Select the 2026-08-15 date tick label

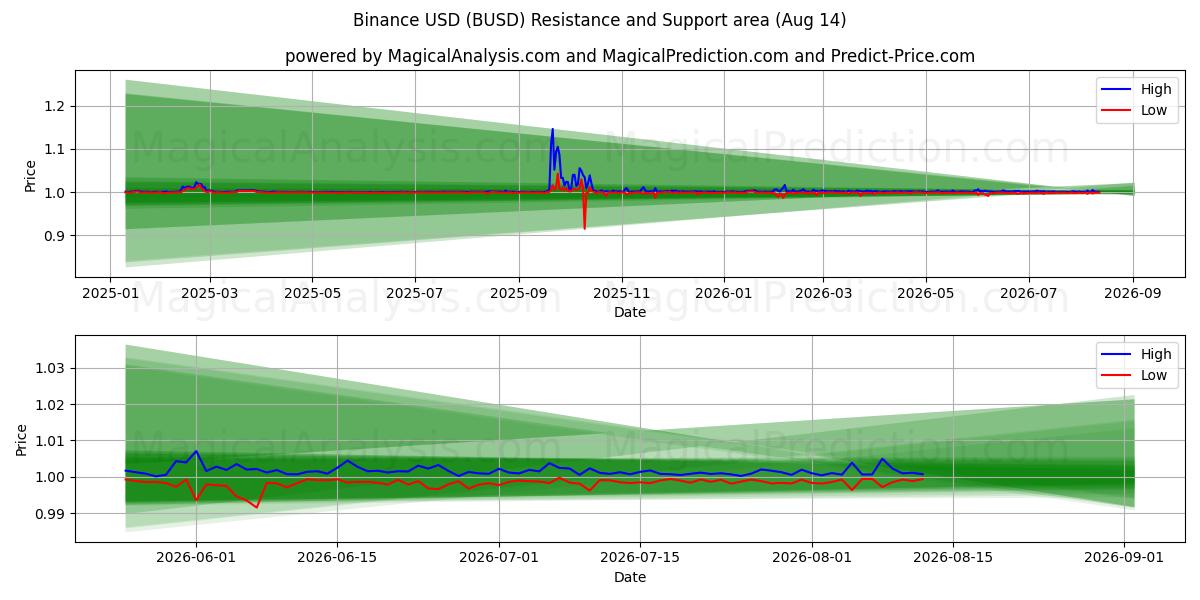pyautogui.click(x=952, y=558)
